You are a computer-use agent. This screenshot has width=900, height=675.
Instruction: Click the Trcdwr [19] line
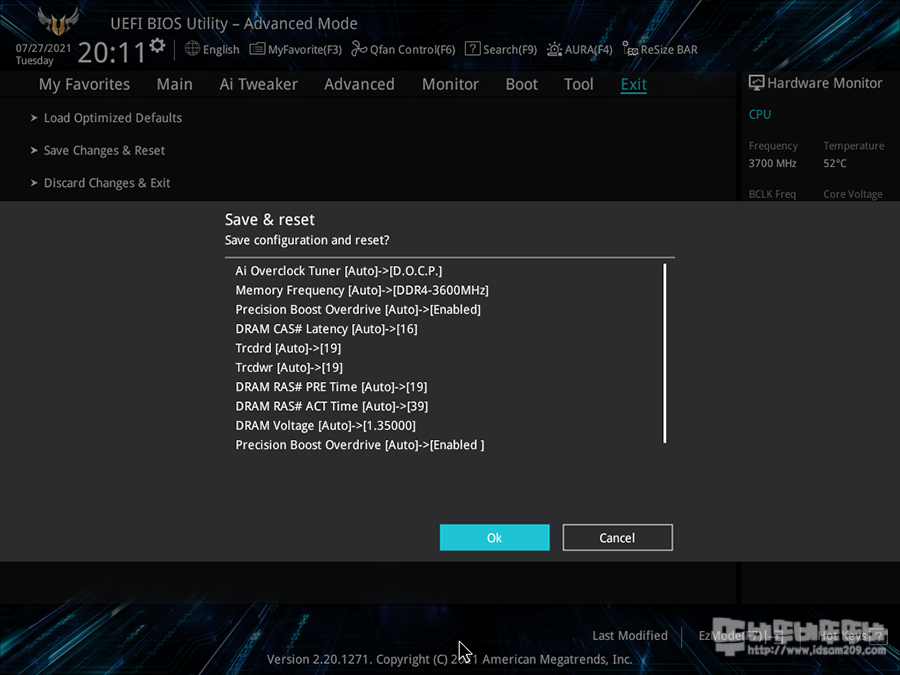click(x=289, y=367)
